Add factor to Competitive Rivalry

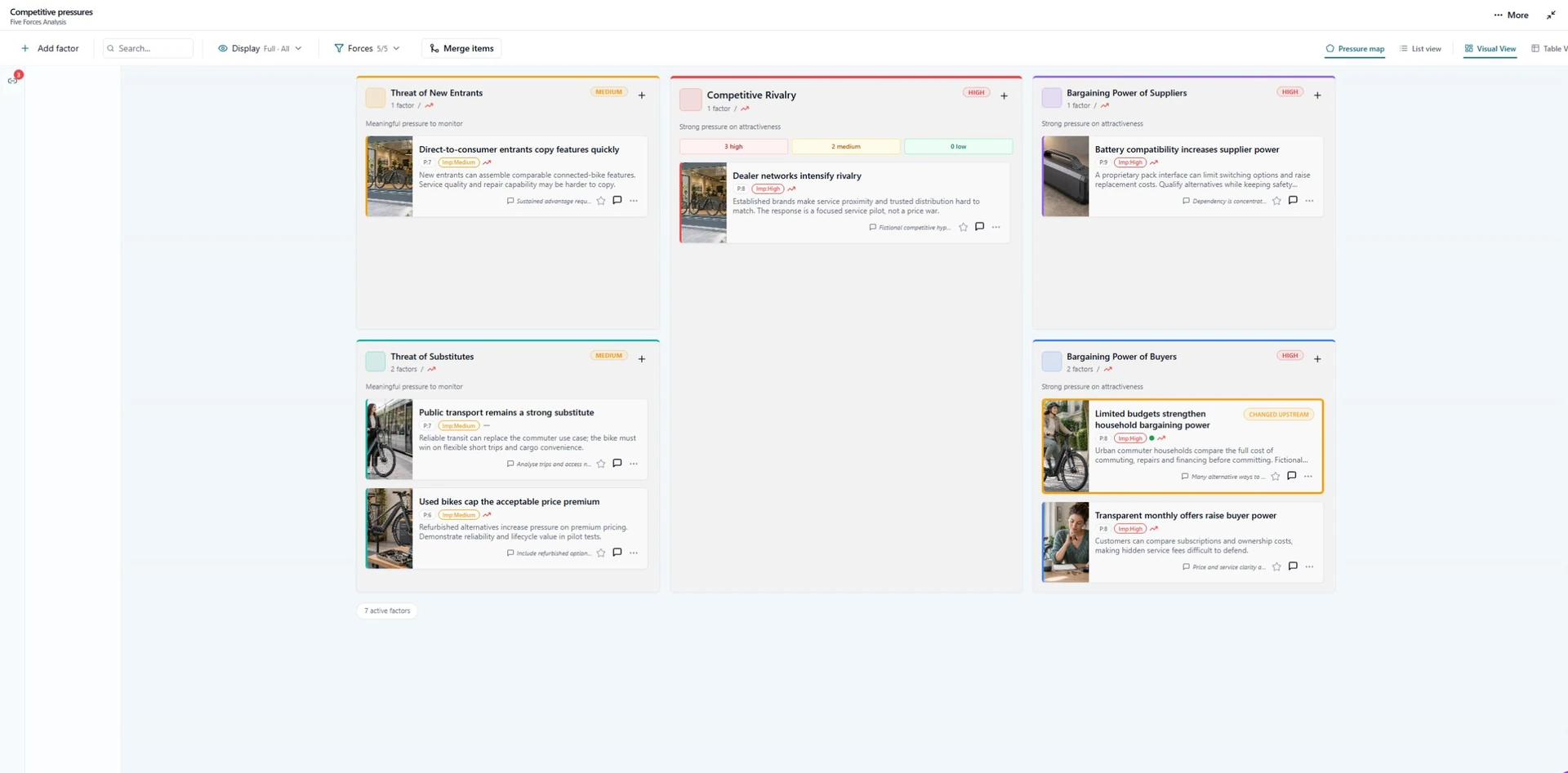(1004, 96)
